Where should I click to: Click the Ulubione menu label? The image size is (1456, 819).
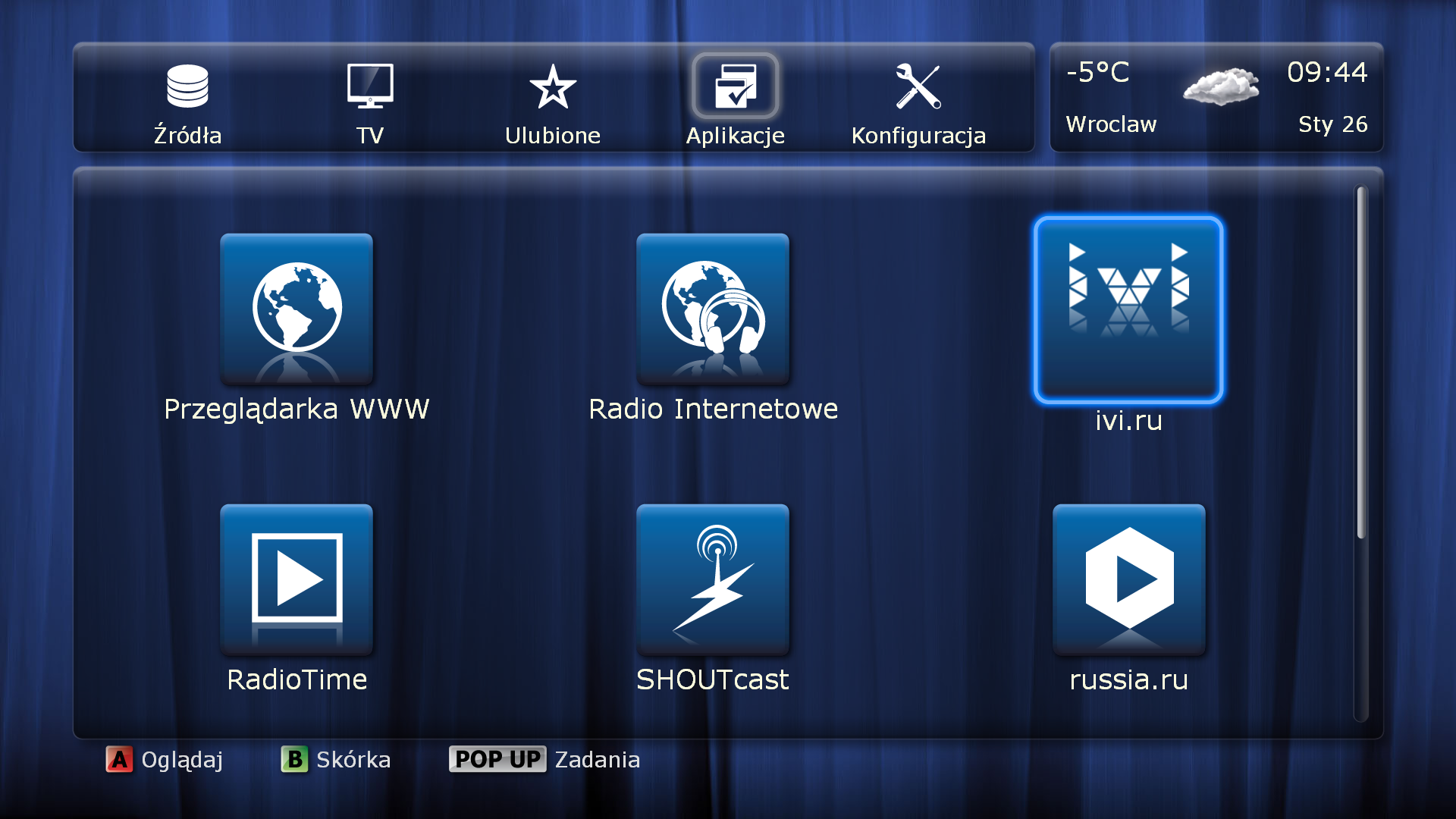pos(553,136)
